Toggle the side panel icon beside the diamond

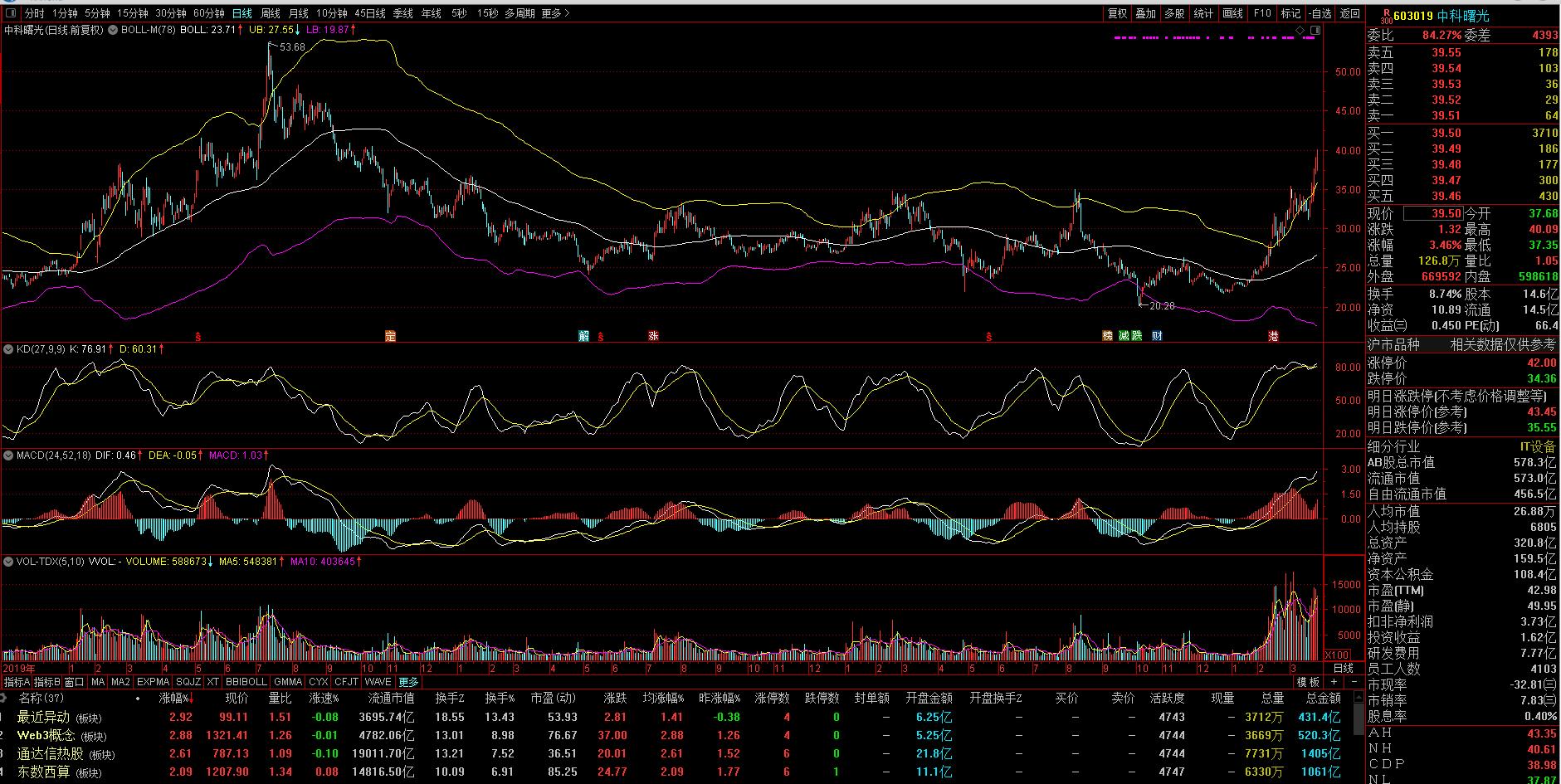pos(1314,30)
